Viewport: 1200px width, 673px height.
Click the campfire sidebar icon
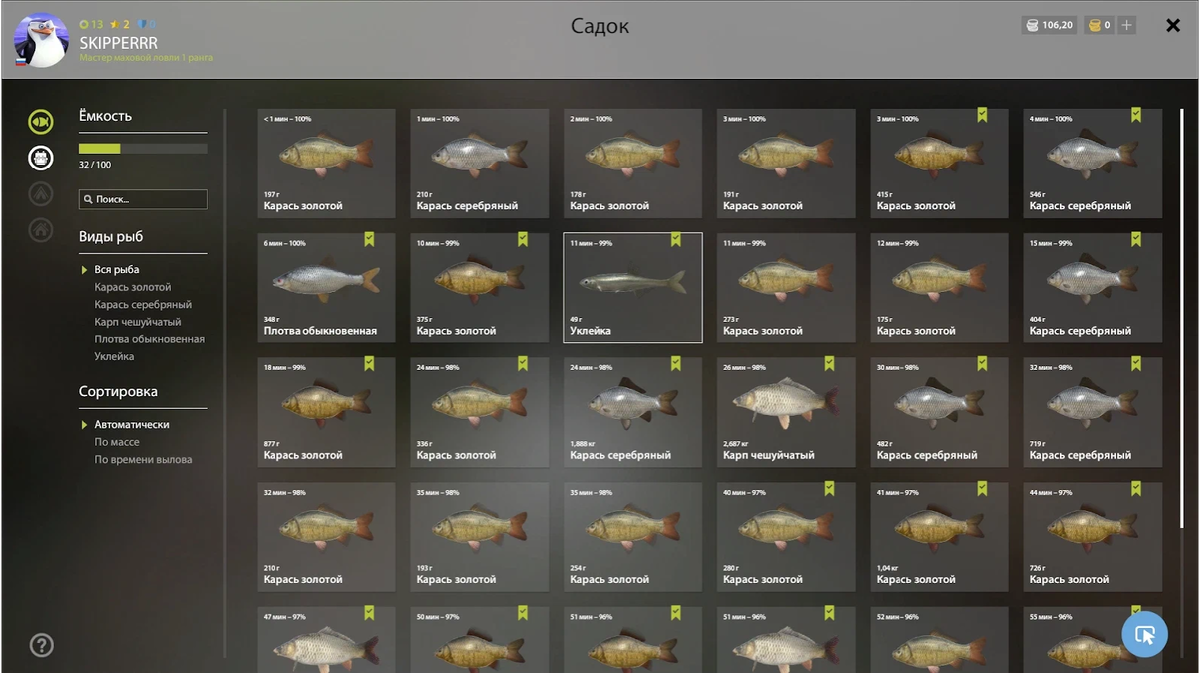41,193
